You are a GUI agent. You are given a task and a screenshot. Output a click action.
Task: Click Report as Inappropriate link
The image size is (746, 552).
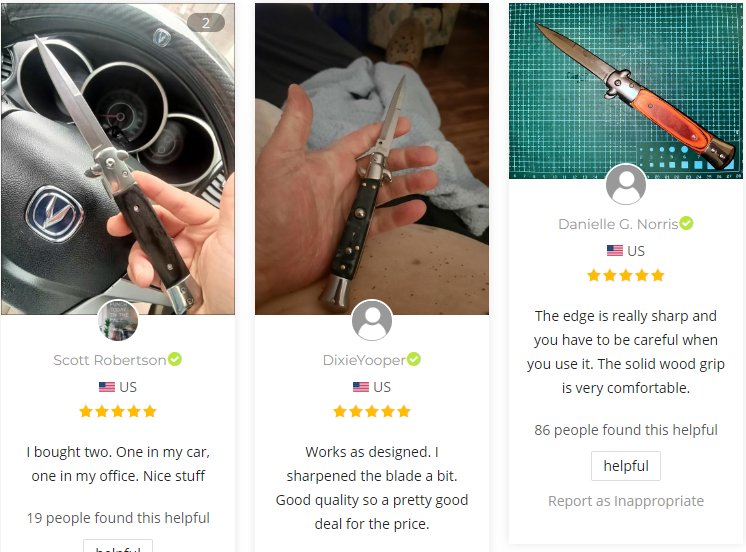[626, 501]
